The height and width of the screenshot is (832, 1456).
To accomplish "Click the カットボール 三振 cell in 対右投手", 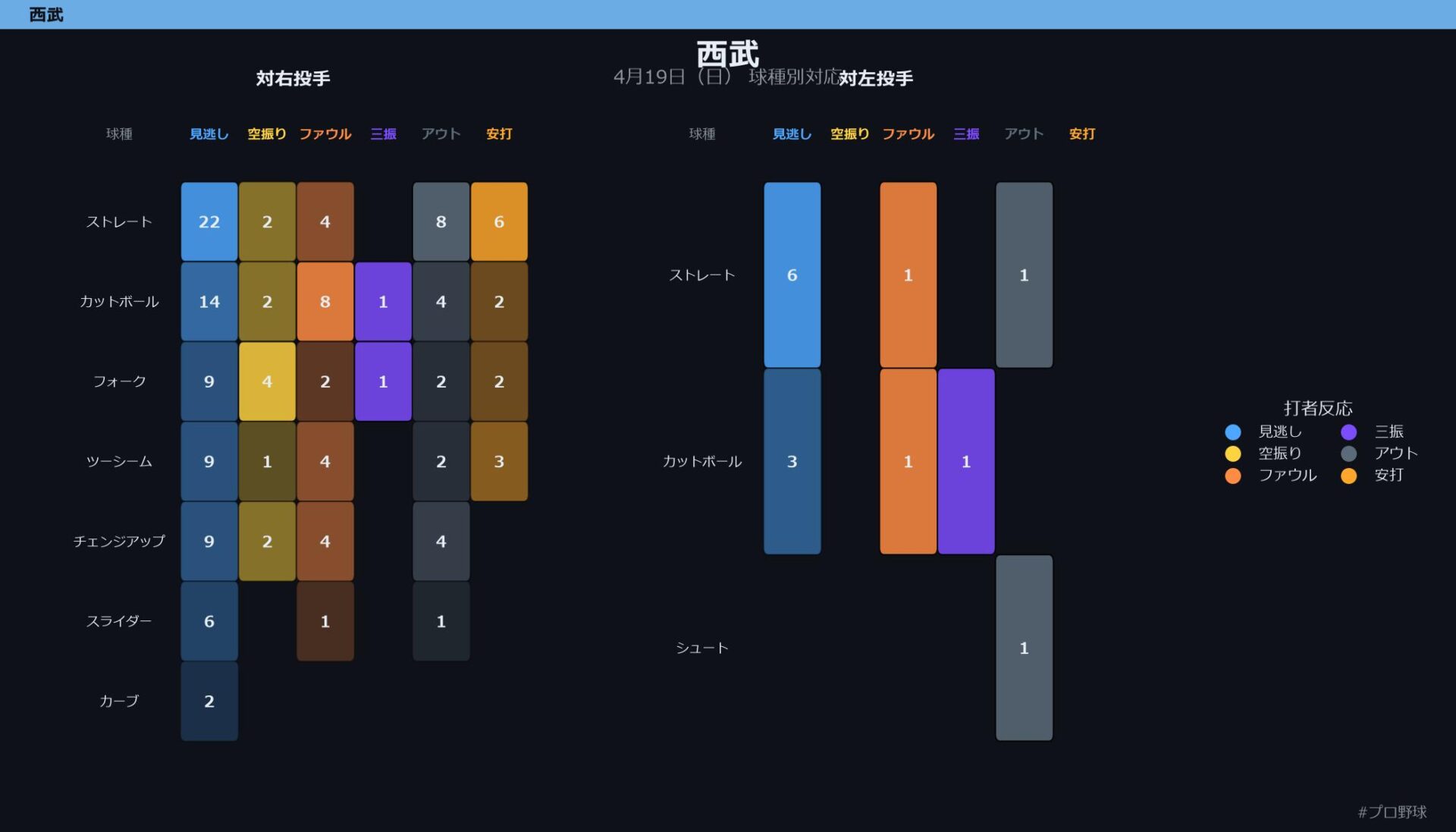I will pyautogui.click(x=383, y=301).
